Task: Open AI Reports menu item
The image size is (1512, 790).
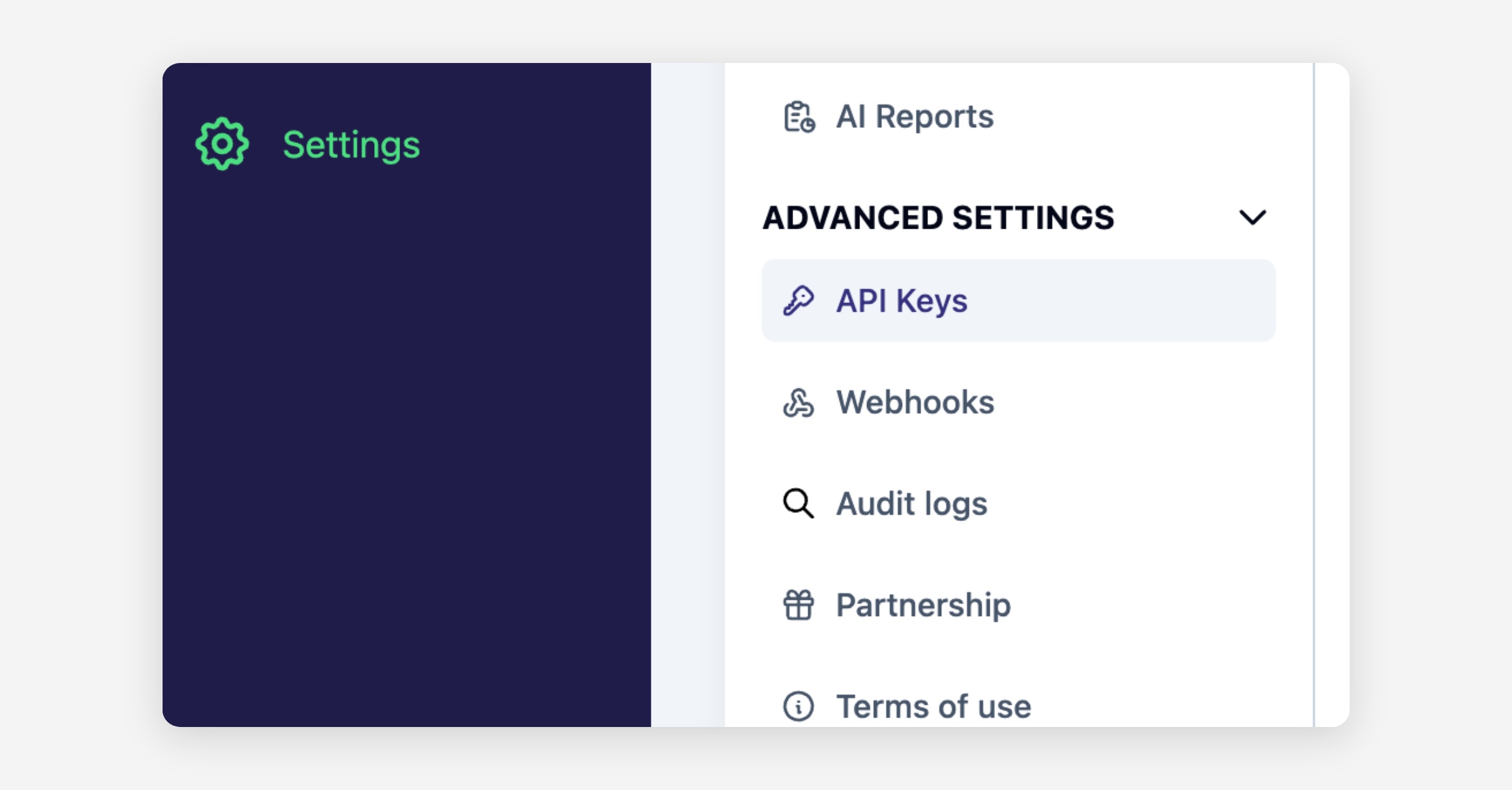Action: 915,117
